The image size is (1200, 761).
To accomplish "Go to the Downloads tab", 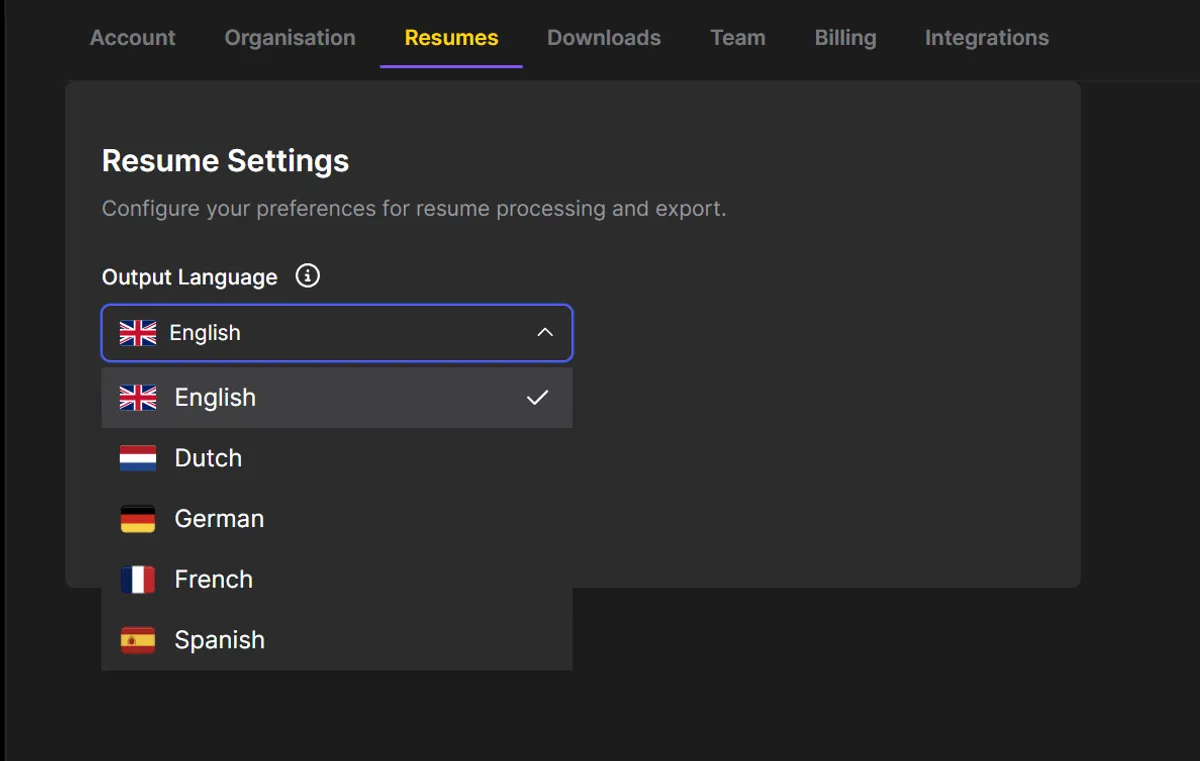I will (604, 38).
